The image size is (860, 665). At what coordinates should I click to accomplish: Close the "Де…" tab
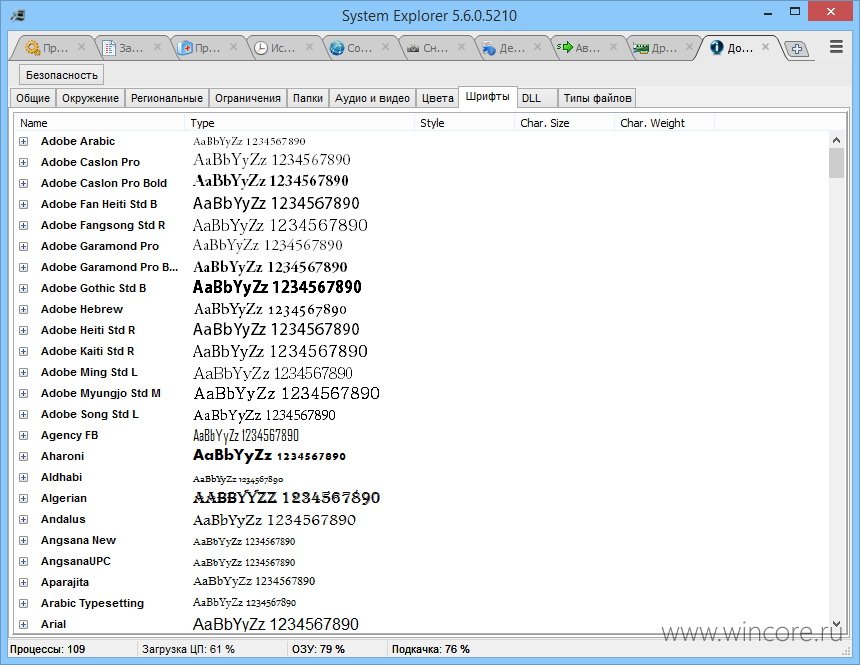(x=538, y=47)
